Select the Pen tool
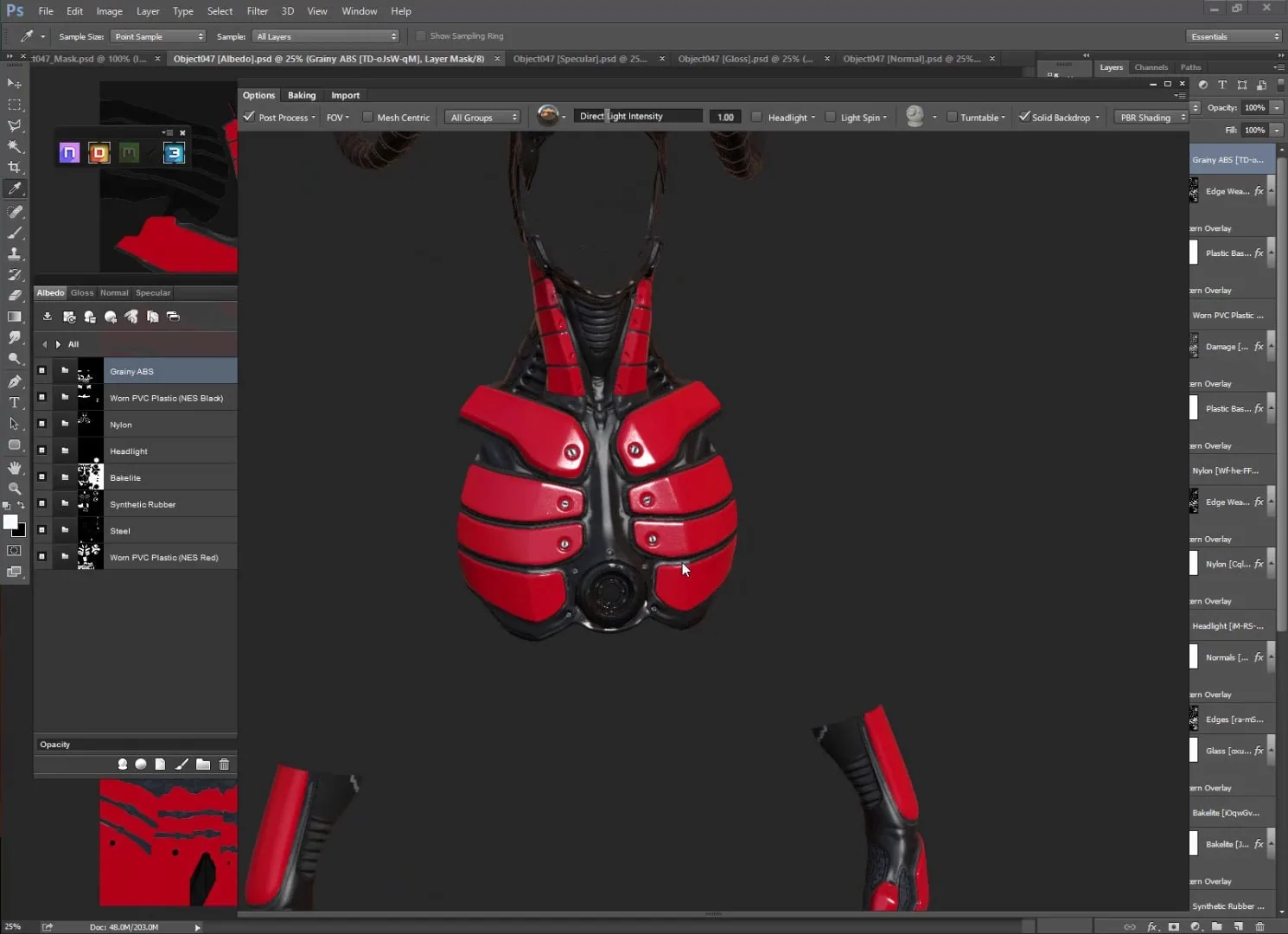Screen dimensions: 1288x934 tap(15, 381)
